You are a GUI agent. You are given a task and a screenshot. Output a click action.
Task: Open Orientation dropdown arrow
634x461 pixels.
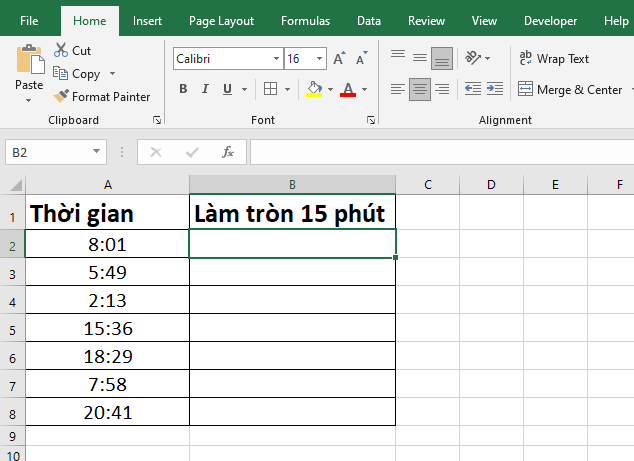pyautogui.click(x=488, y=58)
